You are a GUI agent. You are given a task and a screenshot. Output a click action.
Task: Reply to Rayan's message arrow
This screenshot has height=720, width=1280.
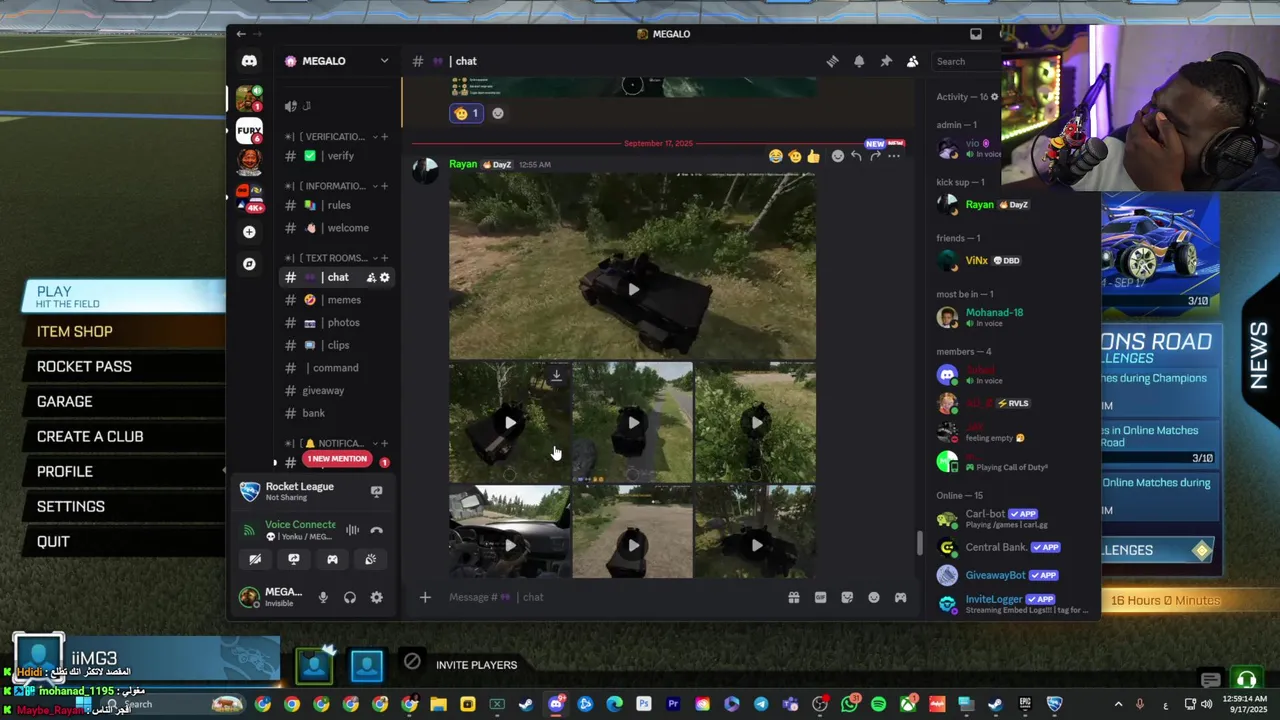(x=856, y=156)
